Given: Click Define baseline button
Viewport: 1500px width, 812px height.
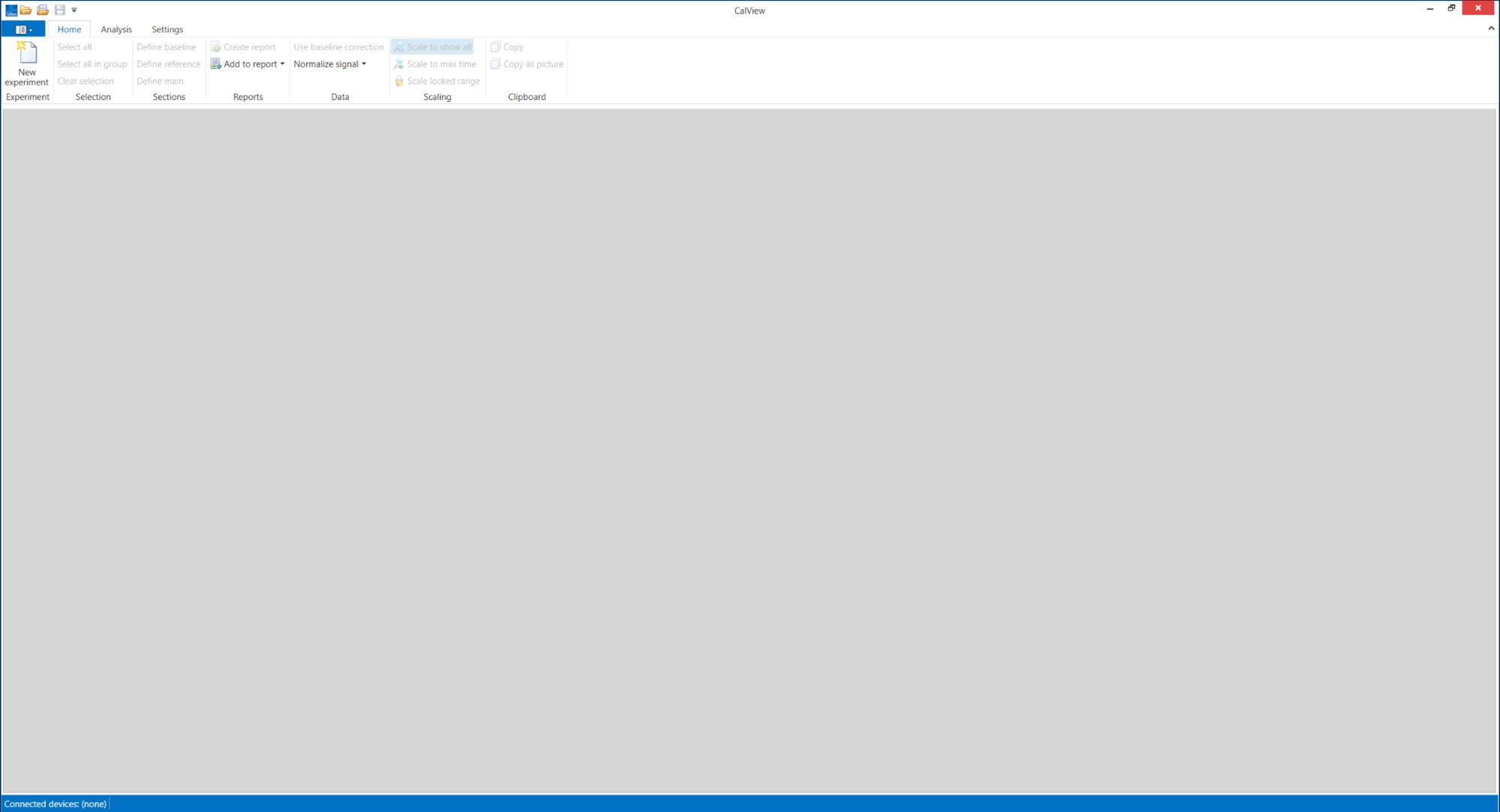Looking at the screenshot, I should [x=166, y=47].
